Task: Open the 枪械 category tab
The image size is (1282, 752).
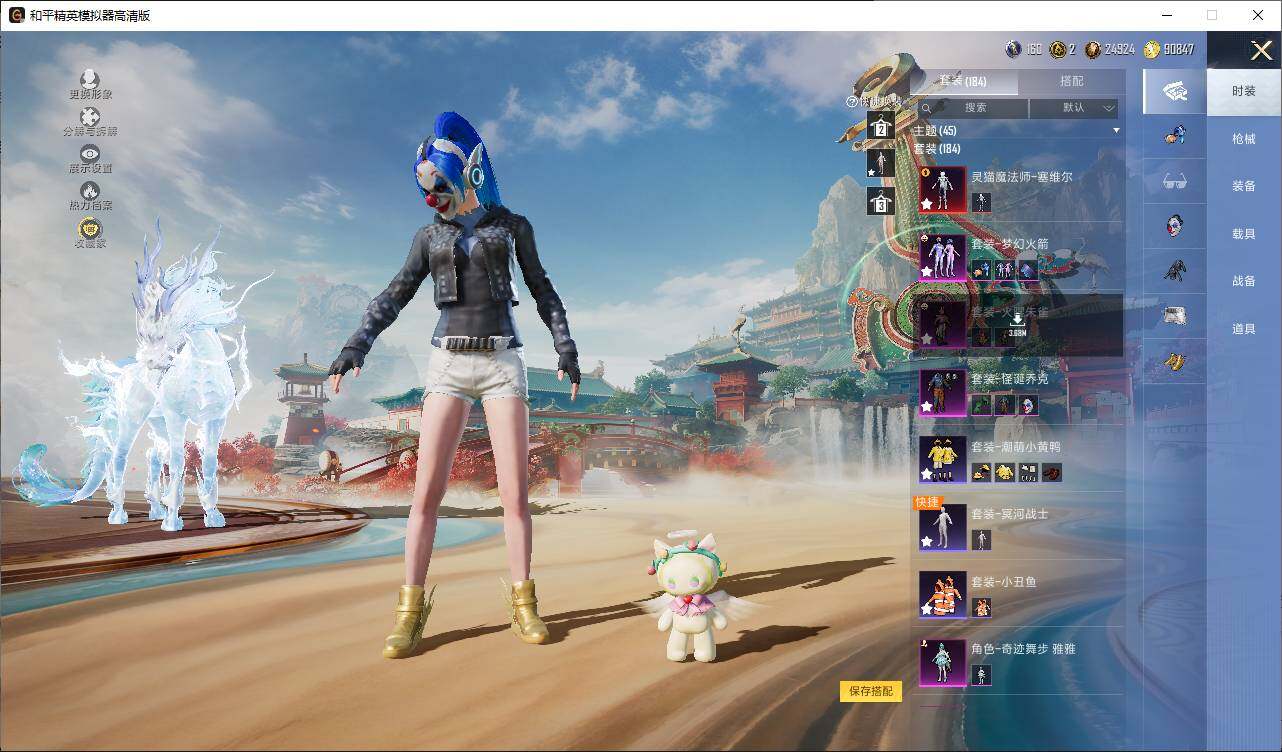Action: tap(1244, 139)
